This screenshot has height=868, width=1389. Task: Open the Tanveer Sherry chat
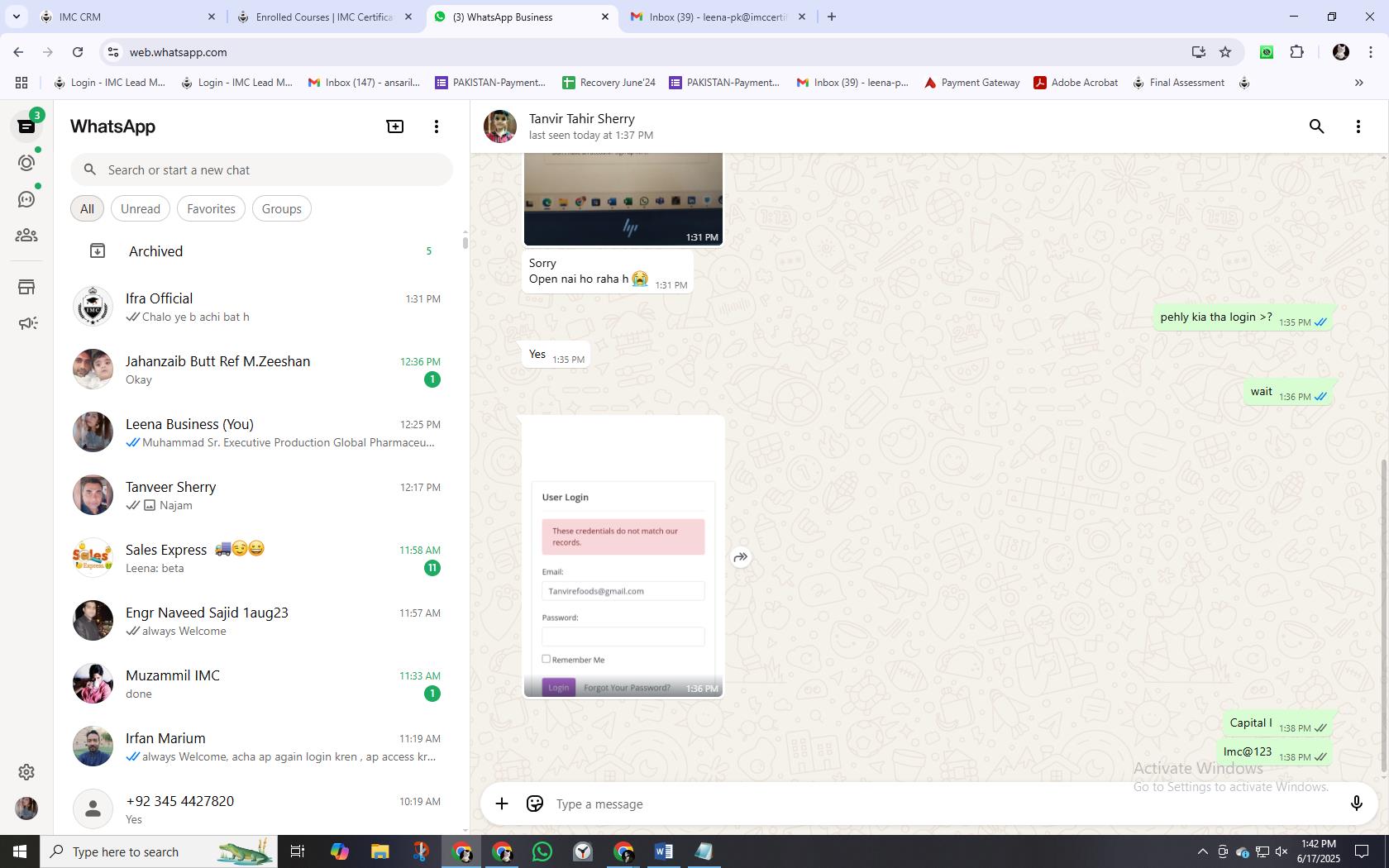coord(261,495)
